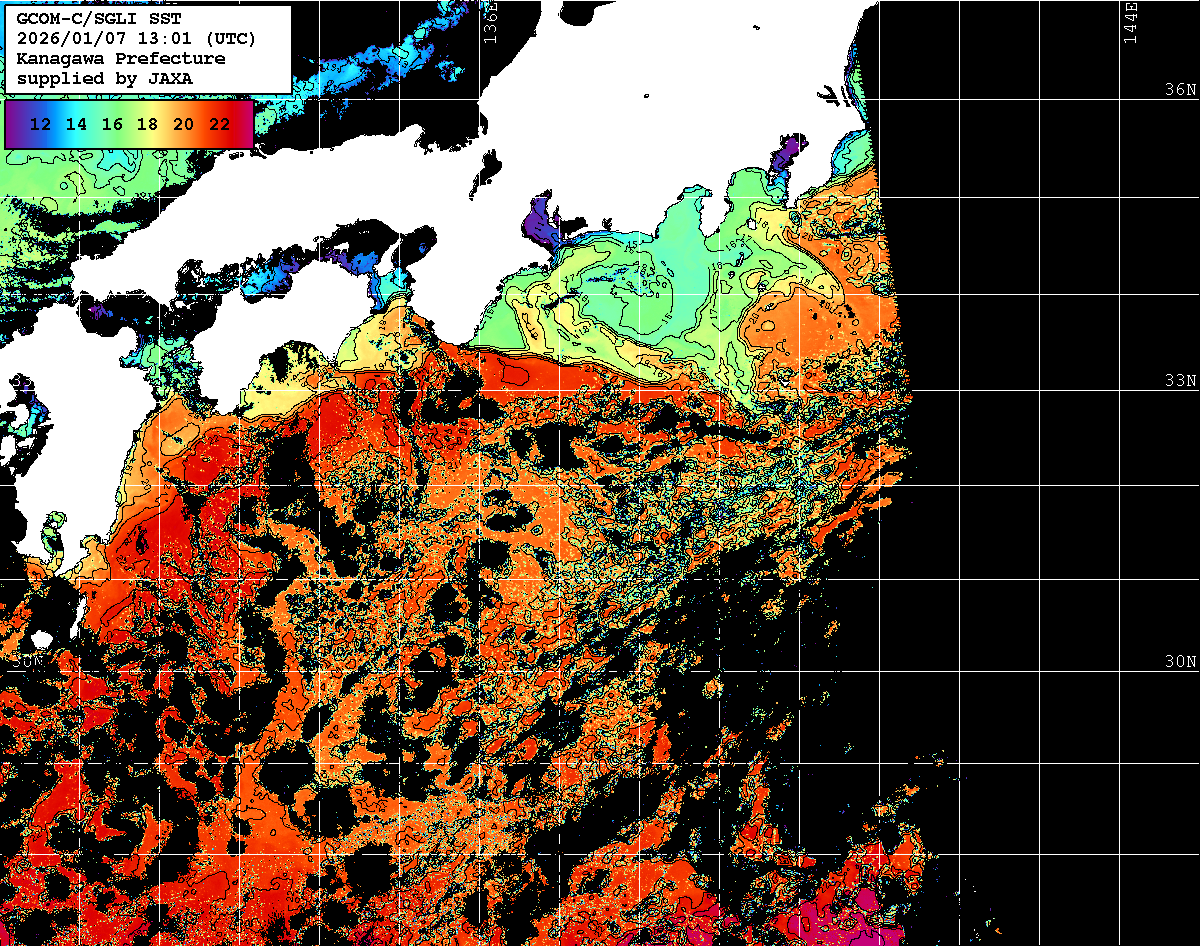Click the 30N label on the right edge
This screenshot has width=1200, height=946.
pyautogui.click(x=1179, y=662)
